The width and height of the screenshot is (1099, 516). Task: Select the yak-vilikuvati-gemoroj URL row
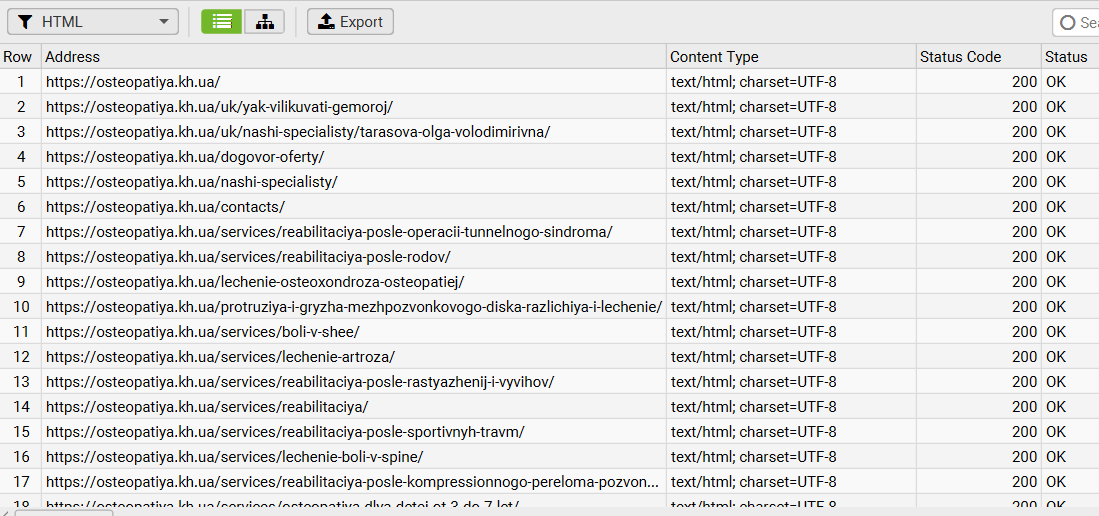coord(219,107)
